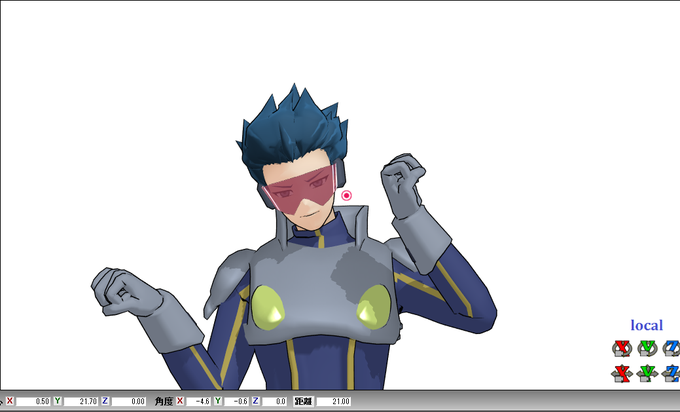Screen dimensions: 680x412
Task: Click the red X rotation handle icon
Action: click(622, 348)
